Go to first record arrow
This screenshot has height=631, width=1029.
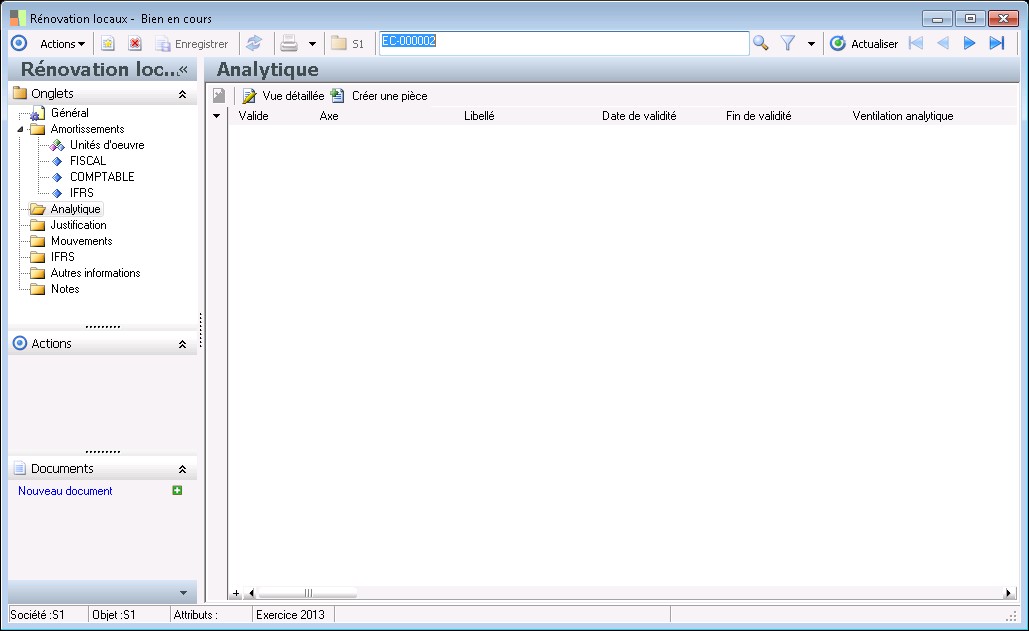pyautogui.click(x=916, y=43)
